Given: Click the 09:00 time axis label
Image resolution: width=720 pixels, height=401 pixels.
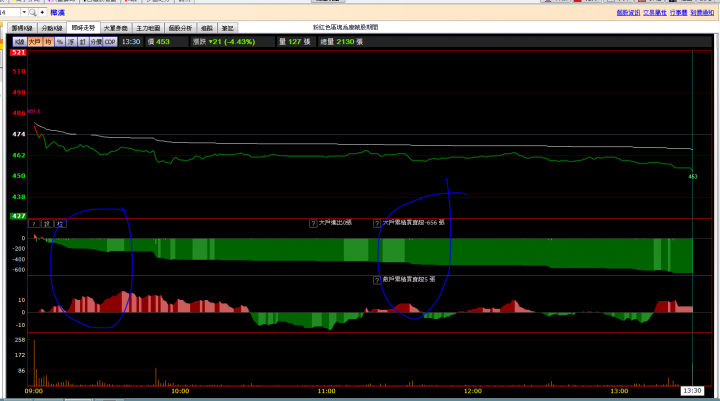Looking at the screenshot, I should 34,391.
